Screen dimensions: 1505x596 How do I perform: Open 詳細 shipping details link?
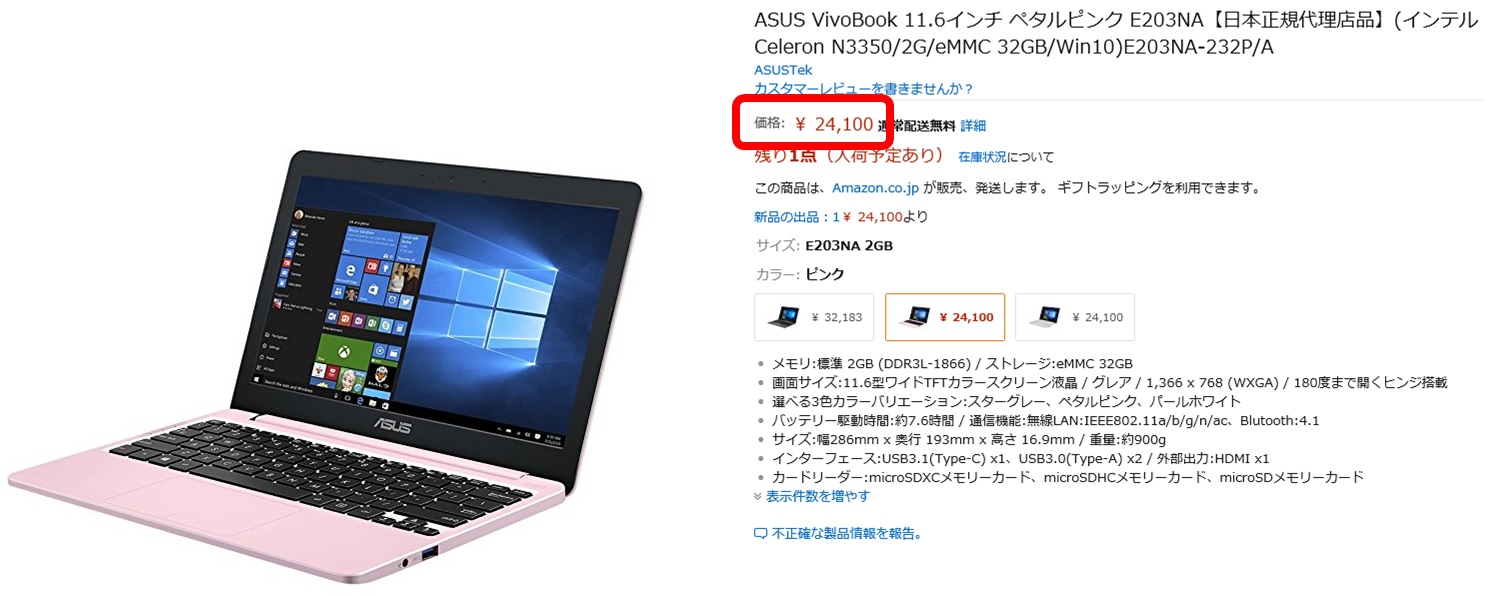click(973, 125)
